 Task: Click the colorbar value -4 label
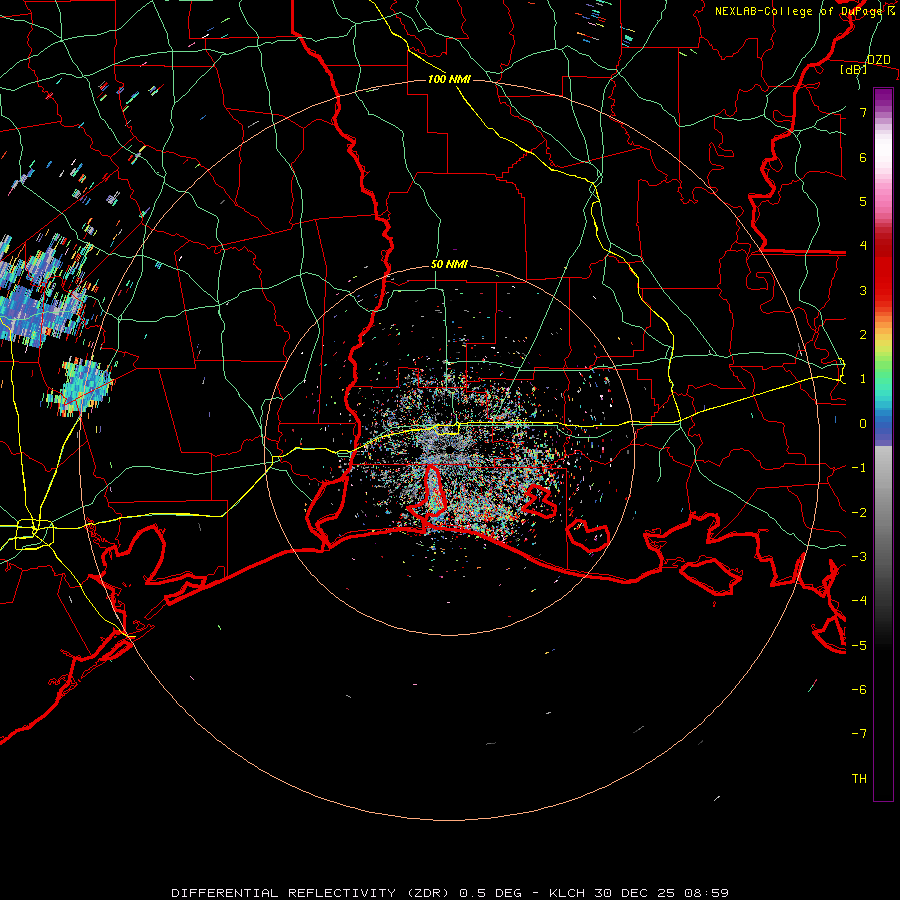859,601
